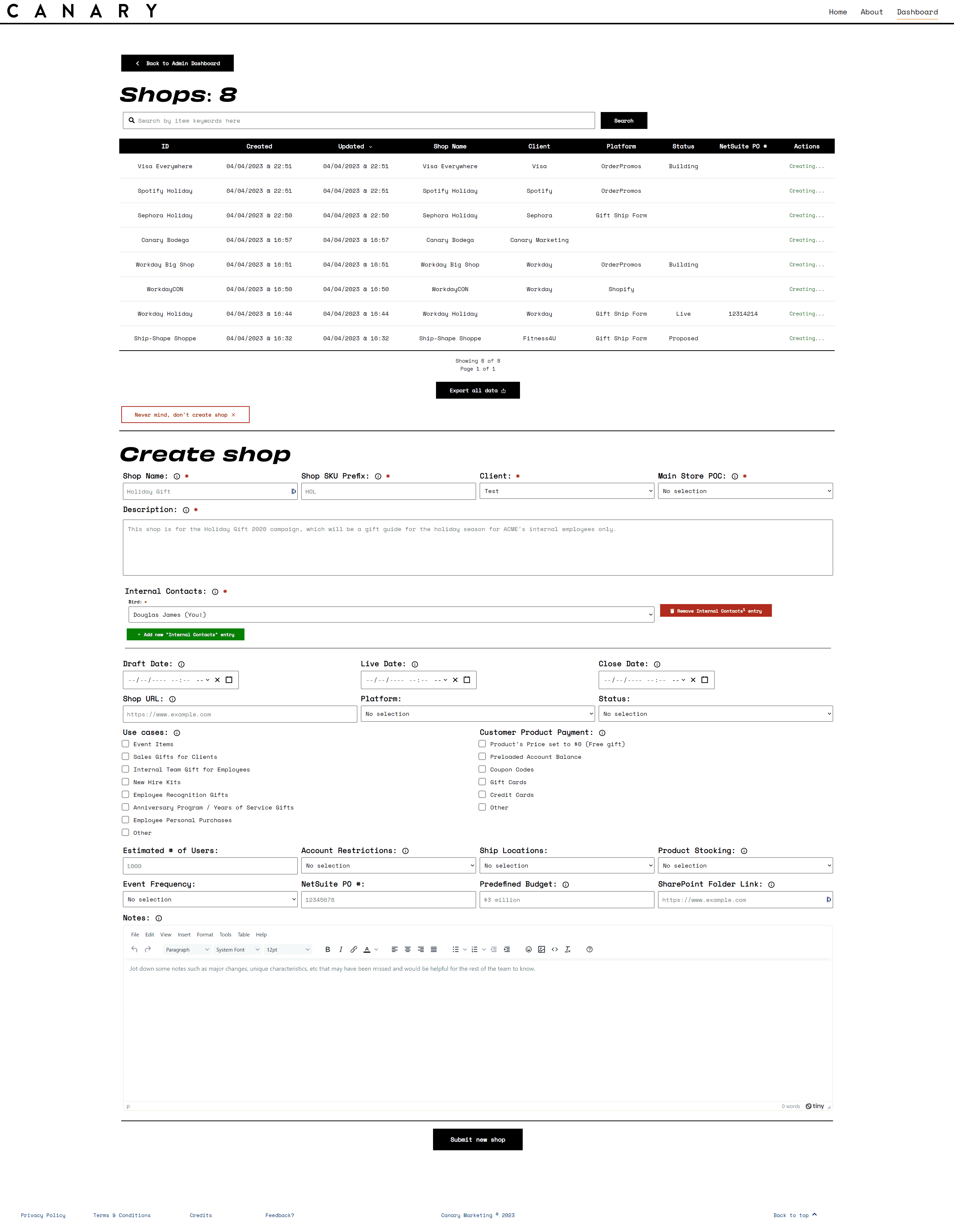Click the Submit new shop button
The width and height of the screenshot is (954, 1232).
tap(477, 1139)
